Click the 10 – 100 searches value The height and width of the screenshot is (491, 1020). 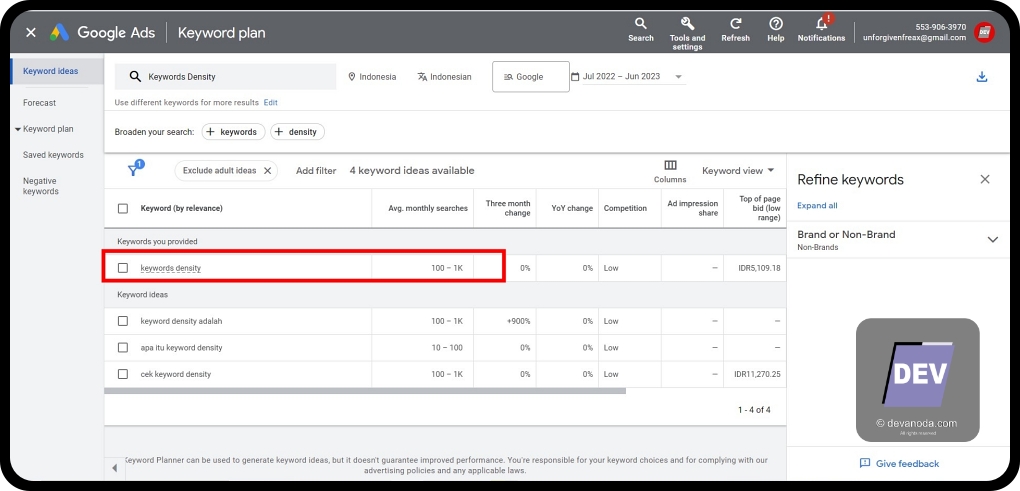pyautogui.click(x=447, y=348)
